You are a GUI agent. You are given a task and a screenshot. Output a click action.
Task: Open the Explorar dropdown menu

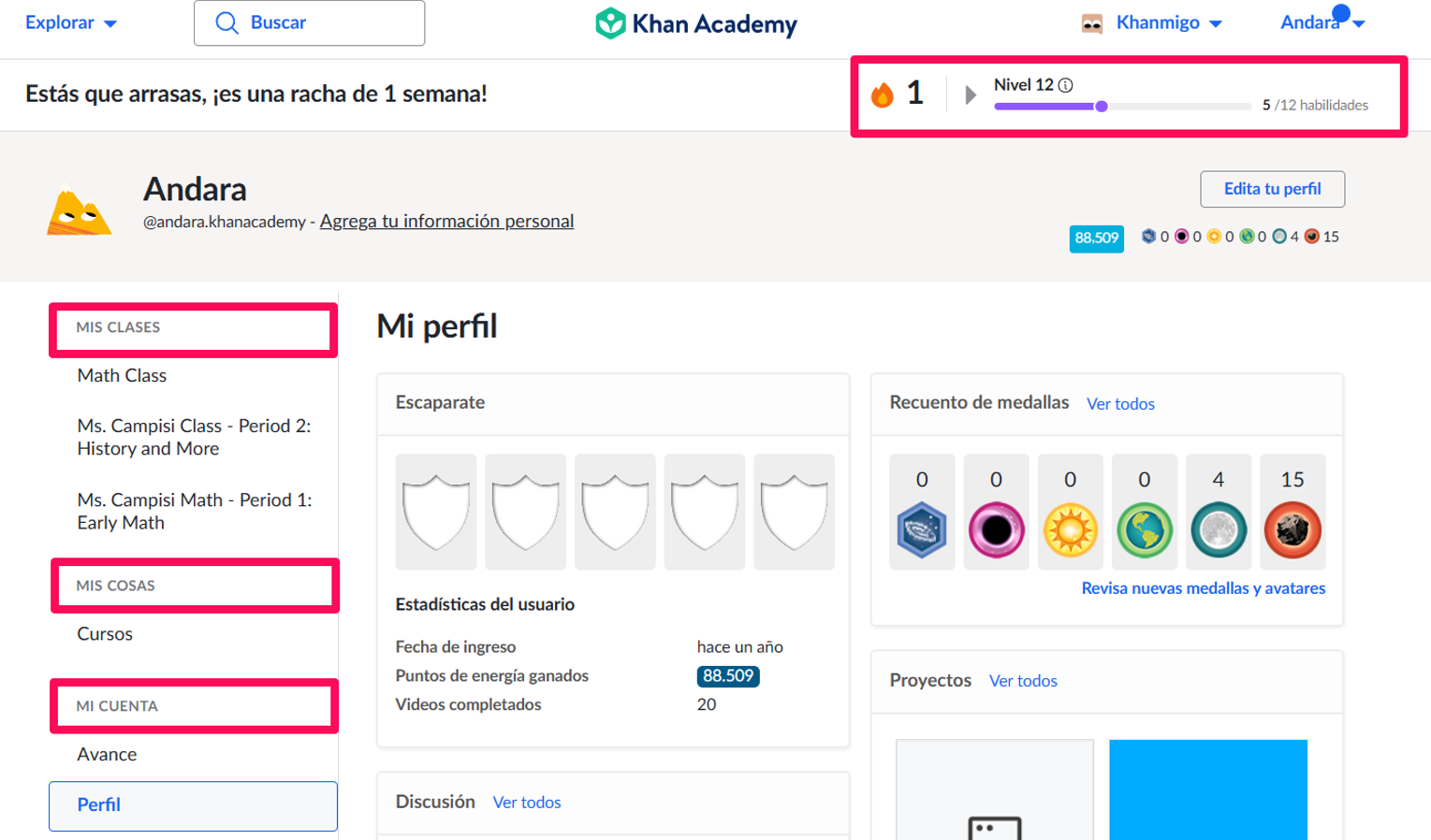click(71, 22)
